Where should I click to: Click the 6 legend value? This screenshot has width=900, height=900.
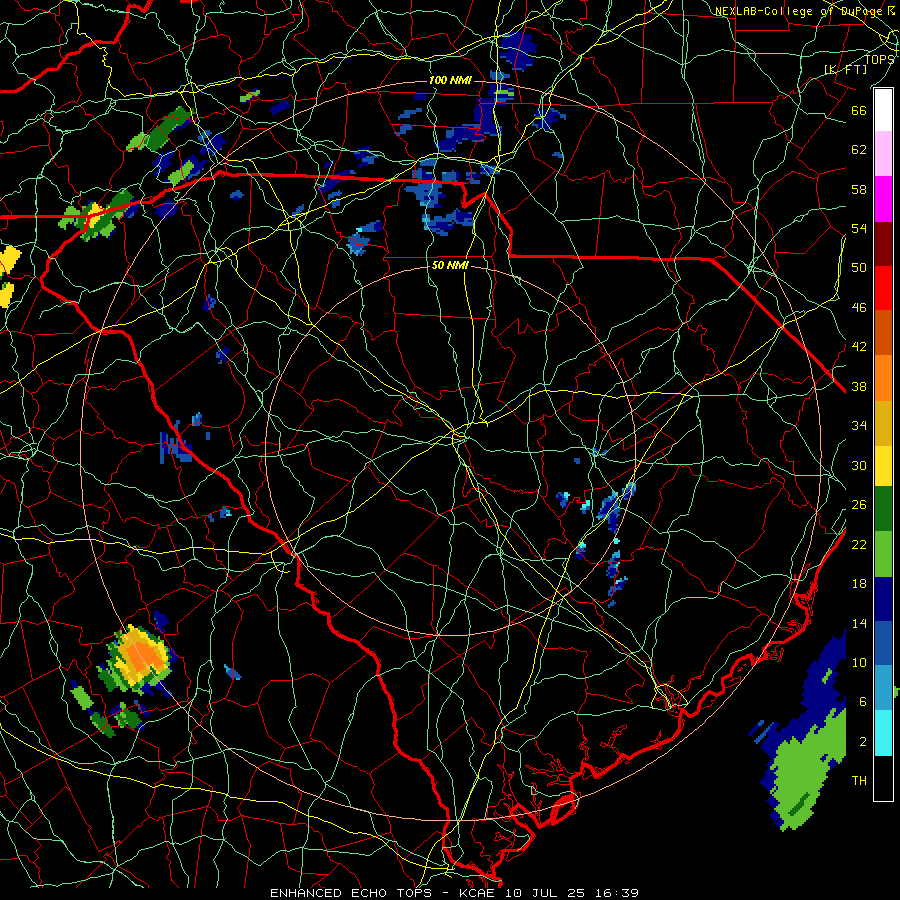[x=863, y=701]
